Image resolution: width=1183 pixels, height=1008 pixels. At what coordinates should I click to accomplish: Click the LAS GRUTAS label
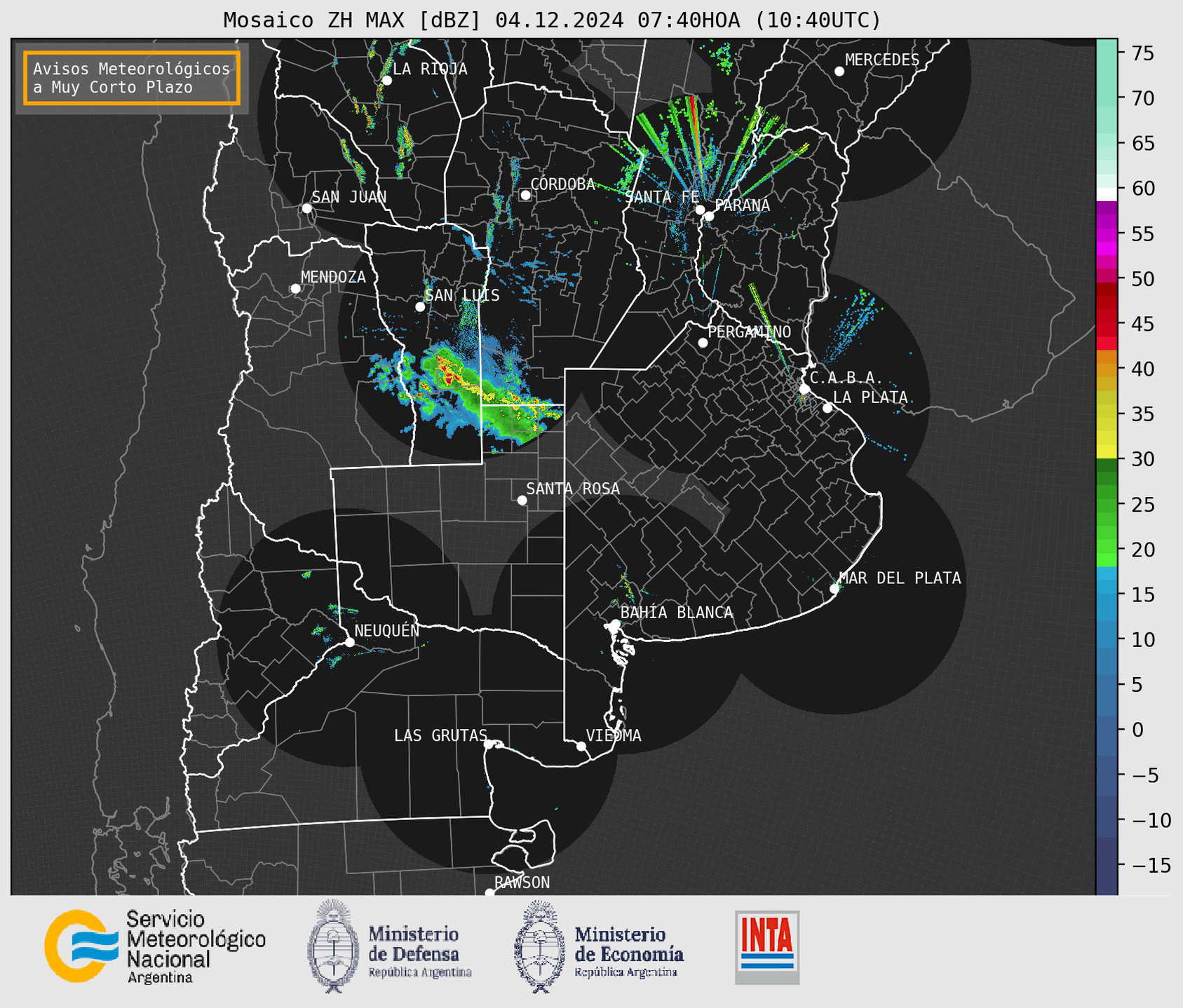tap(440, 735)
